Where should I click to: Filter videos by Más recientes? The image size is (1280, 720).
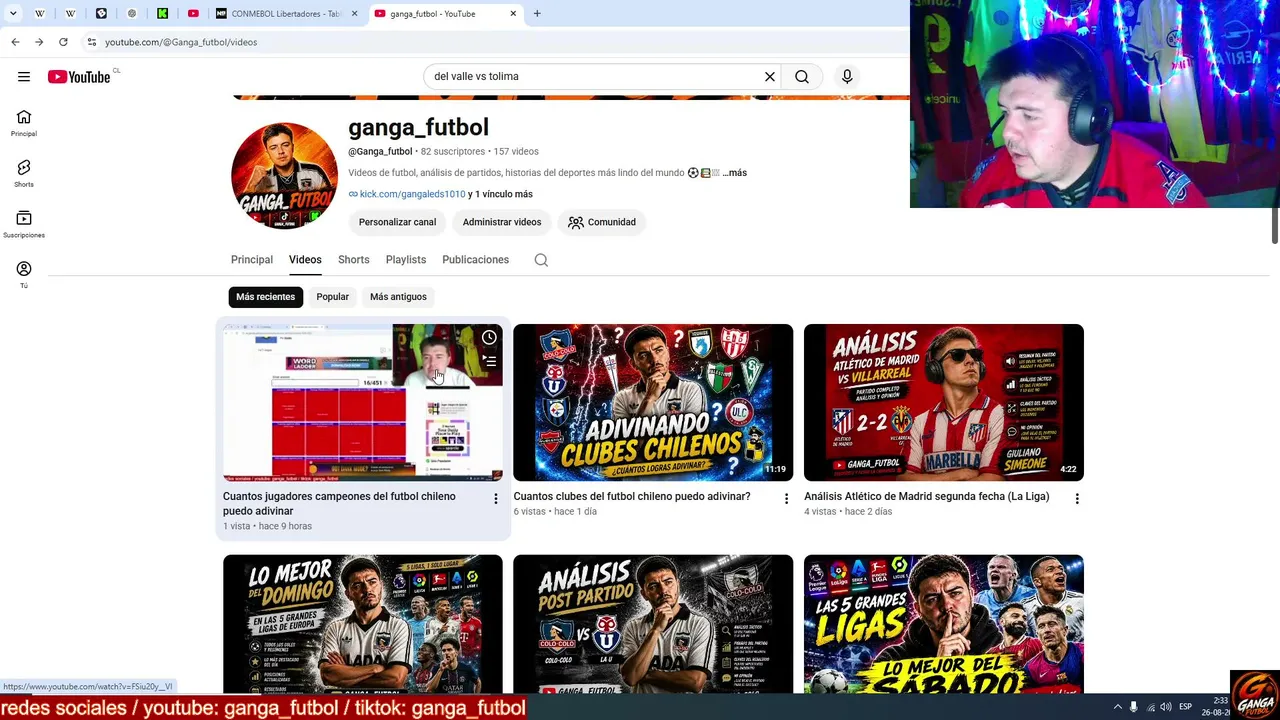[x=266, y=297]
